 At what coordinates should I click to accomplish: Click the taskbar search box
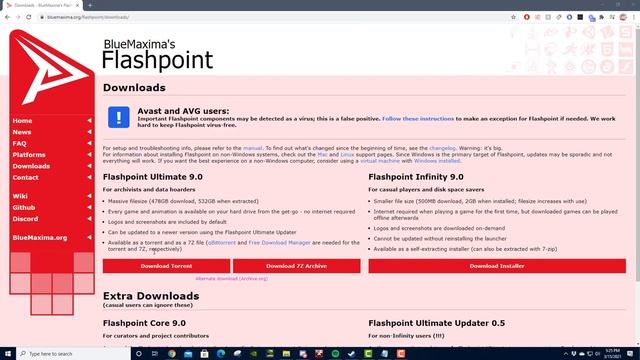[x=73, y=353]
